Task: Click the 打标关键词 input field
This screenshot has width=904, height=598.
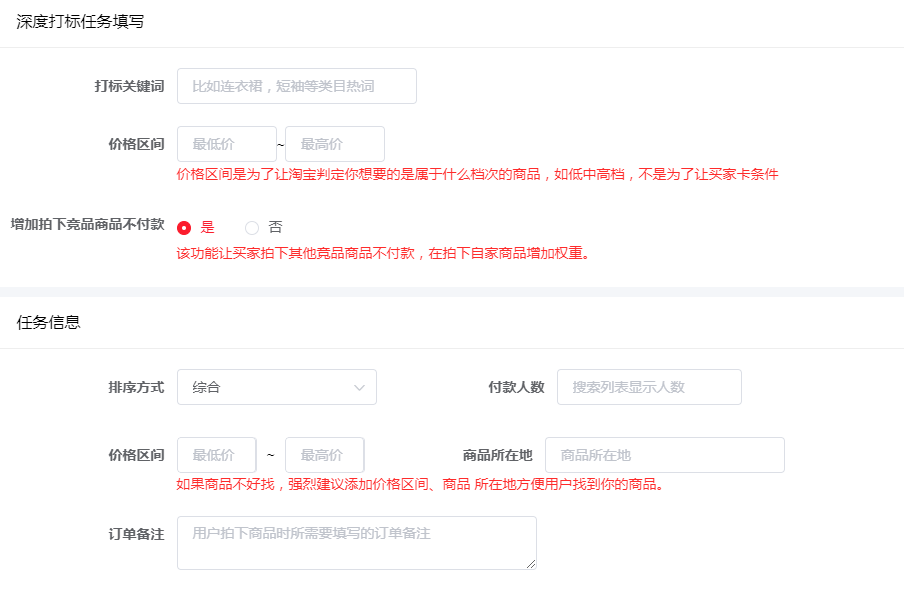Action: pyautogui.click(x=296, y=86)
